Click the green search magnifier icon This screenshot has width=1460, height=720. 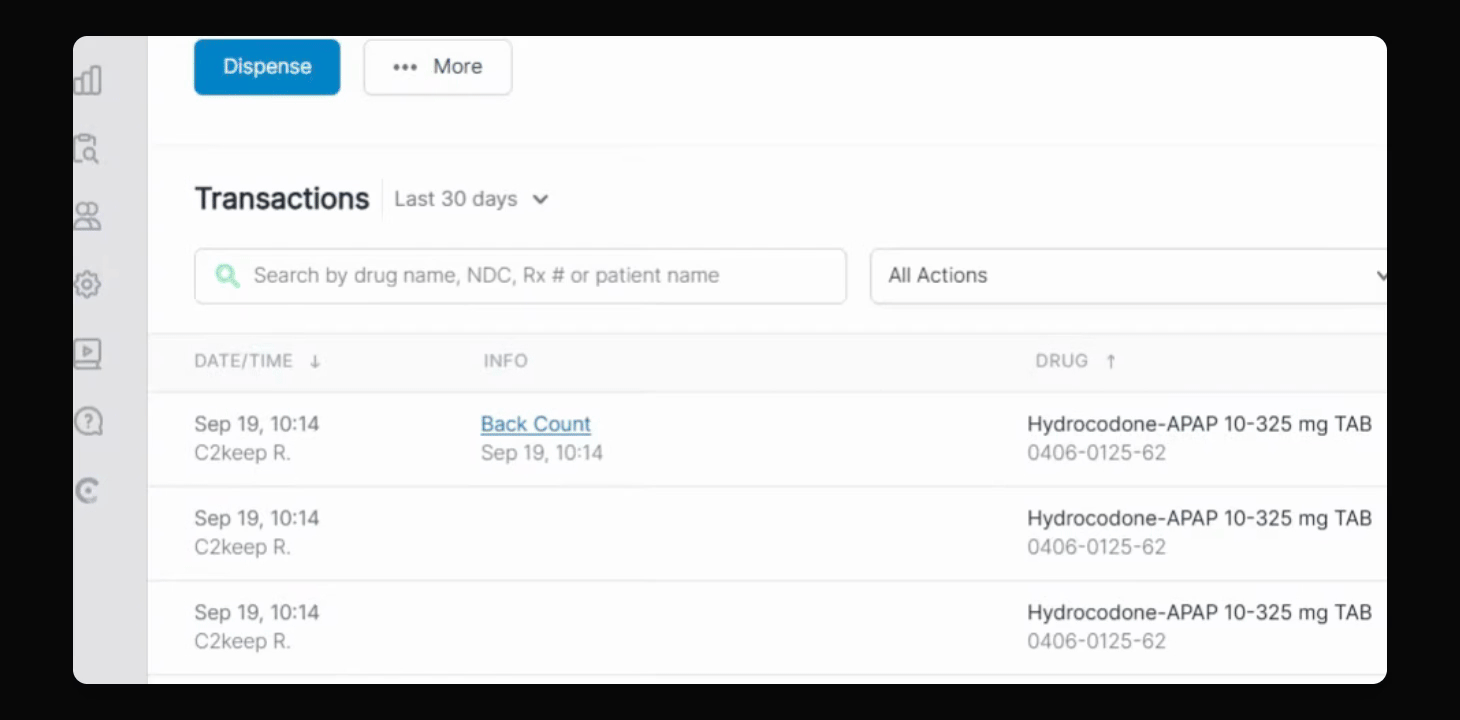click(x=228, y=276)
